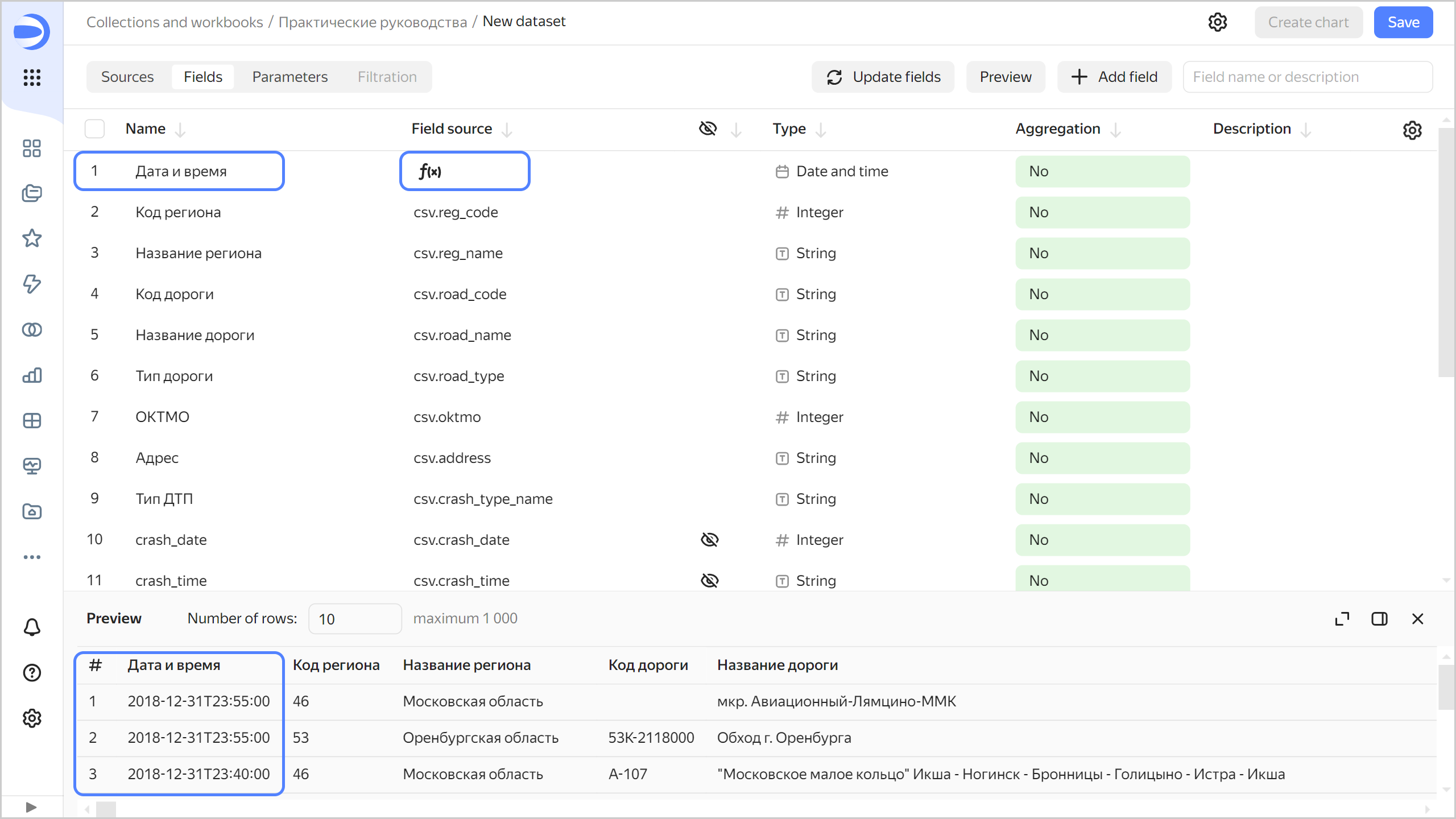
Task: Open Type dropdown for Код региона
Action: 819,212
